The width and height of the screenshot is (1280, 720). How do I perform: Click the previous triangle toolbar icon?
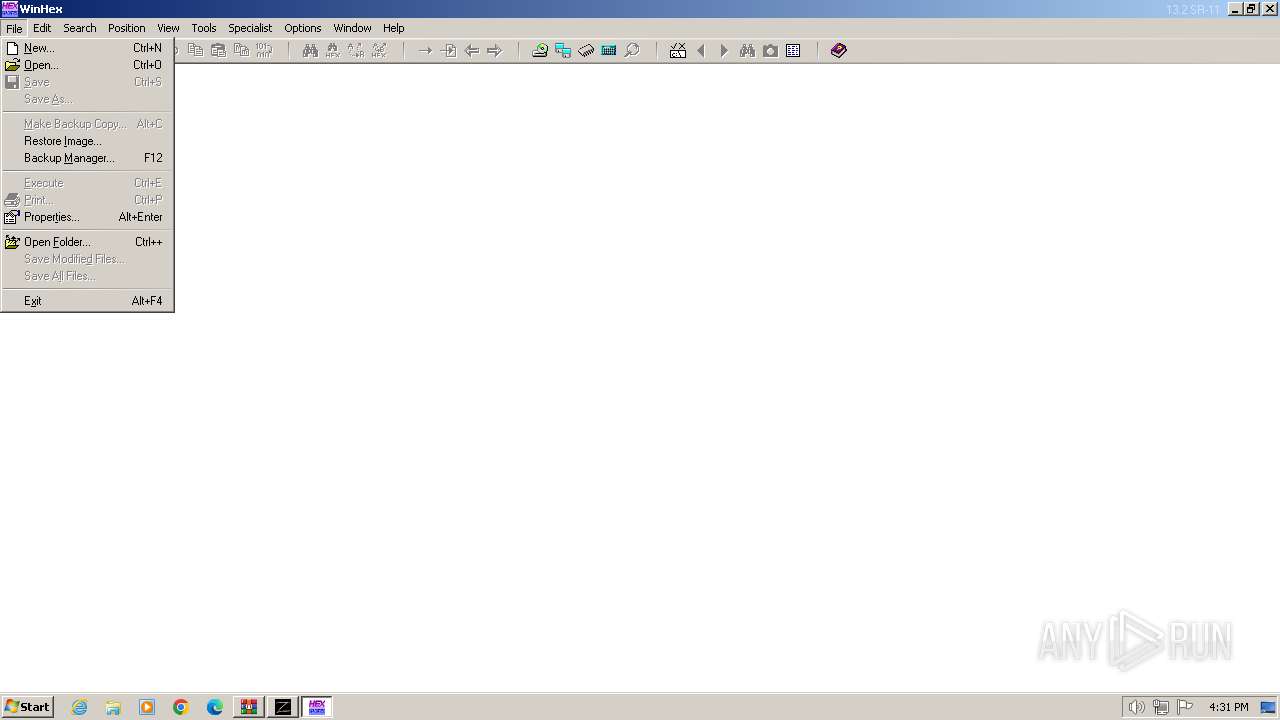pyautogui.click(x=701, y=50)
